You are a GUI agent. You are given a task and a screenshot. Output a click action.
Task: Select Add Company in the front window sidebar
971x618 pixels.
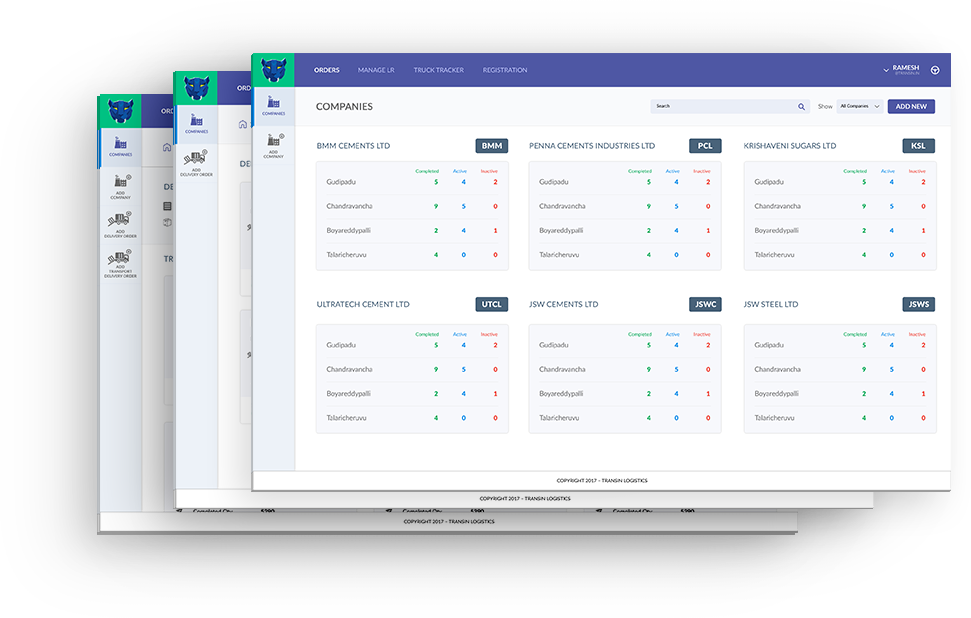(274, 146)
